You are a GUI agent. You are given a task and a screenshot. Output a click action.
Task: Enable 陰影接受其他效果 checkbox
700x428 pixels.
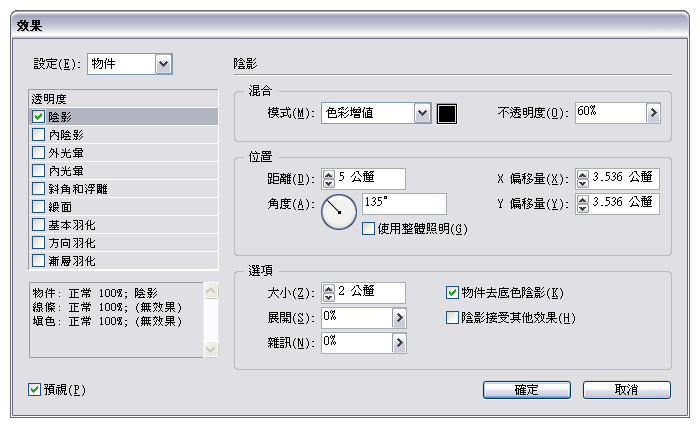(453, 318)
